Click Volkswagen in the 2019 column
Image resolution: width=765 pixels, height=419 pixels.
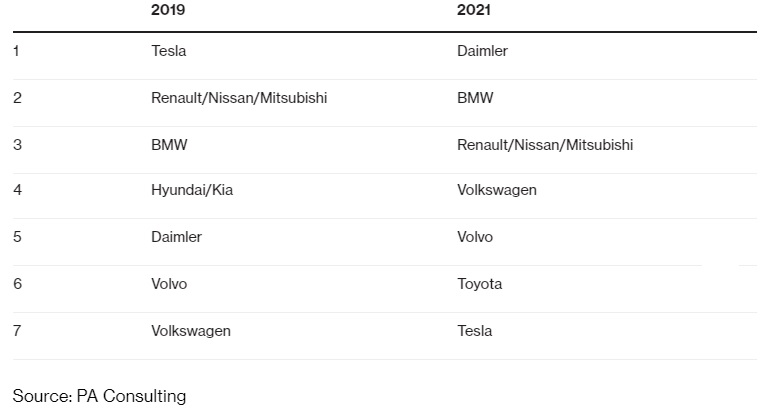tap(191, 331)
